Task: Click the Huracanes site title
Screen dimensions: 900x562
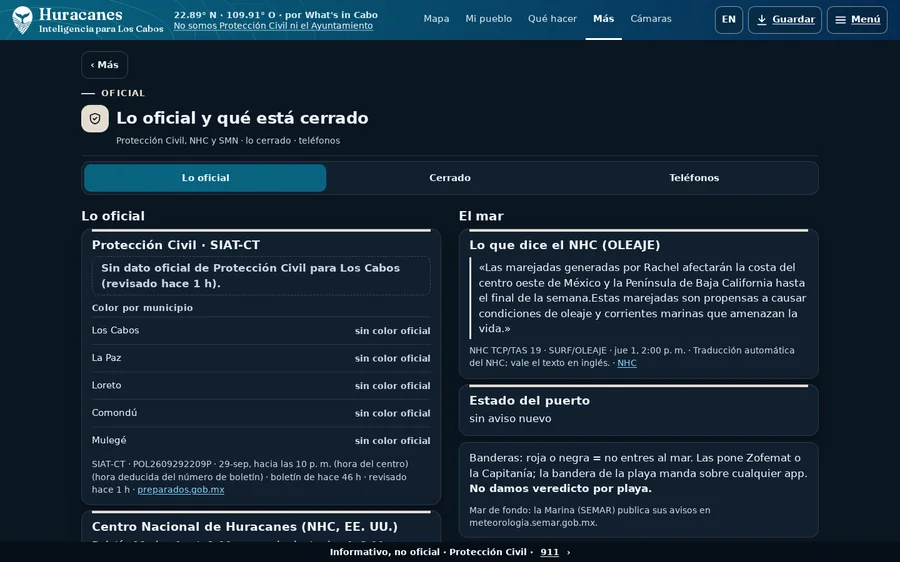Action: [x=80, y=14]
